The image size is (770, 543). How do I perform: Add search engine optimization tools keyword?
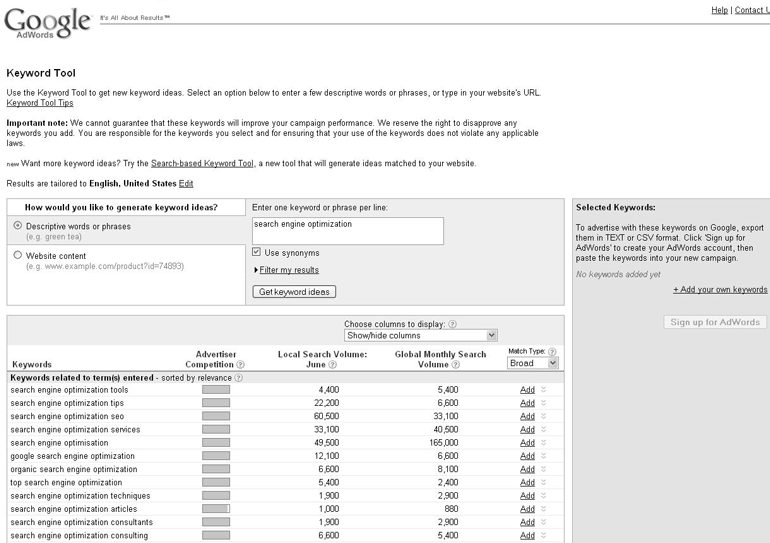tap(527, 390)
